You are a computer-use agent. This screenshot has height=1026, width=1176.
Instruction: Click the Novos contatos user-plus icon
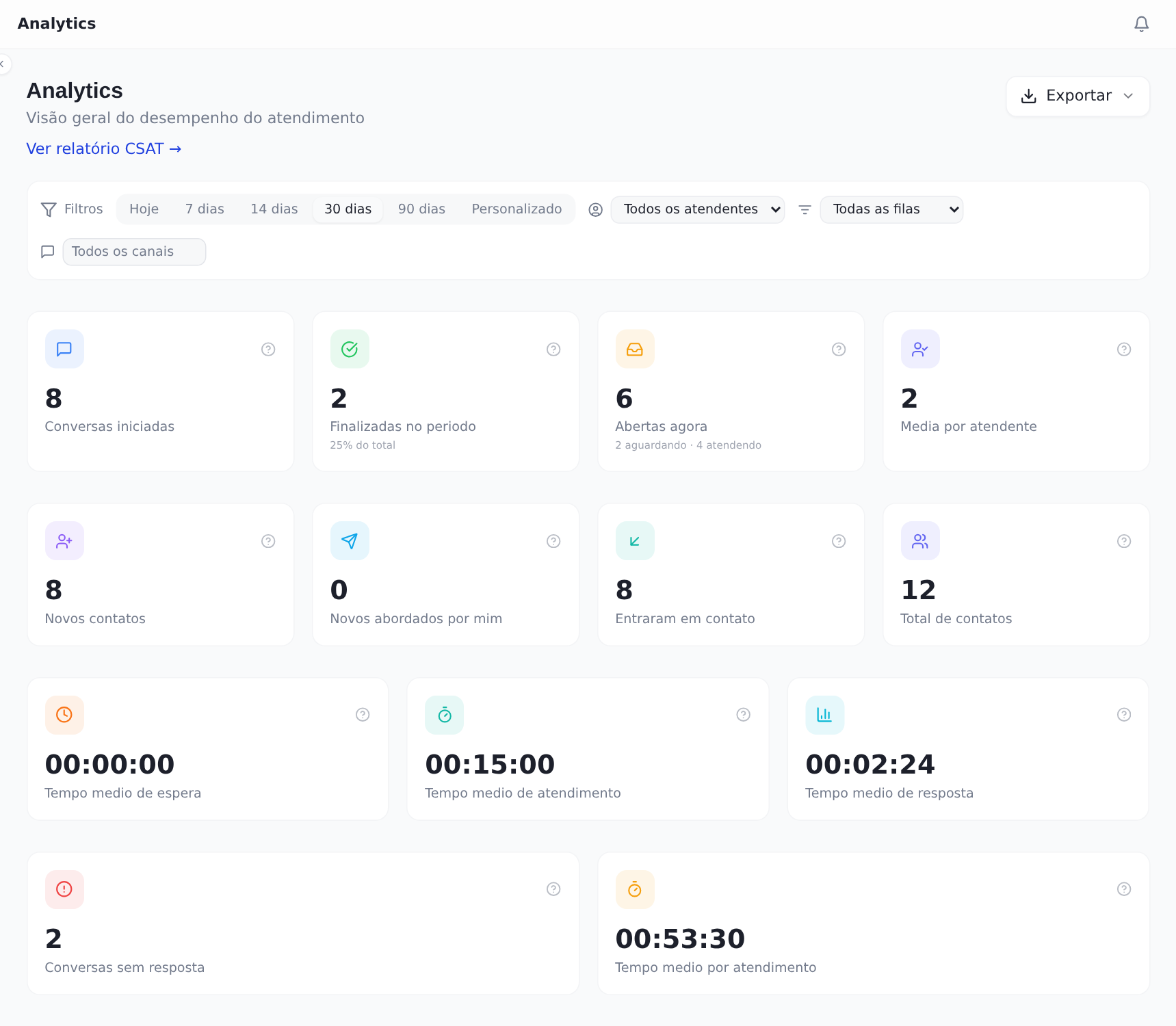click(x=64, y=541)
